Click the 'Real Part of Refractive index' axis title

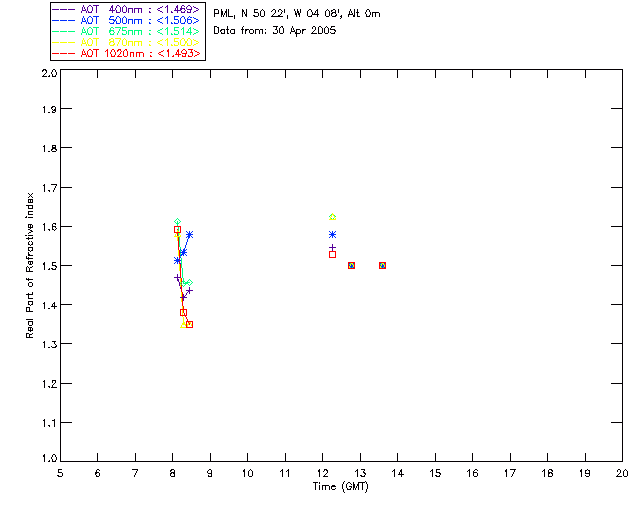(30, 265)
